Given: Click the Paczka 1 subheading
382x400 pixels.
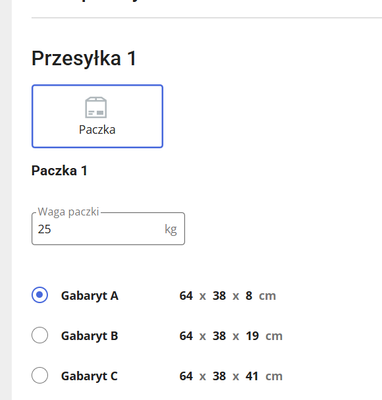Looking at the screenshot, I should tap(59, 171).
